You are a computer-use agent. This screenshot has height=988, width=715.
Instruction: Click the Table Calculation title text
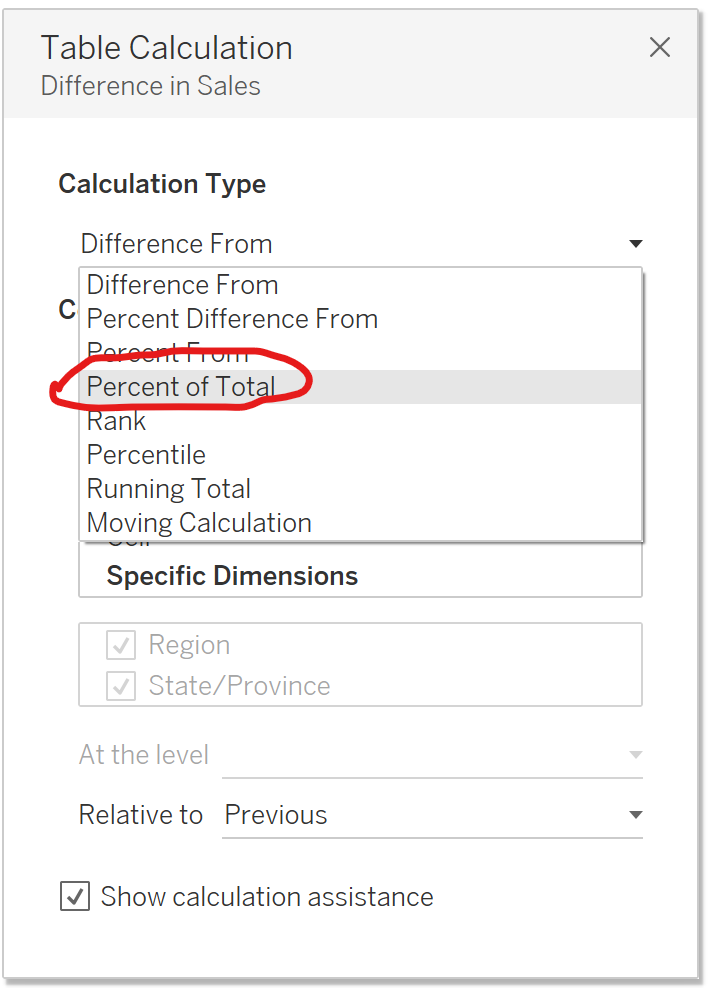pyautogui.click(x=166, y=48)
